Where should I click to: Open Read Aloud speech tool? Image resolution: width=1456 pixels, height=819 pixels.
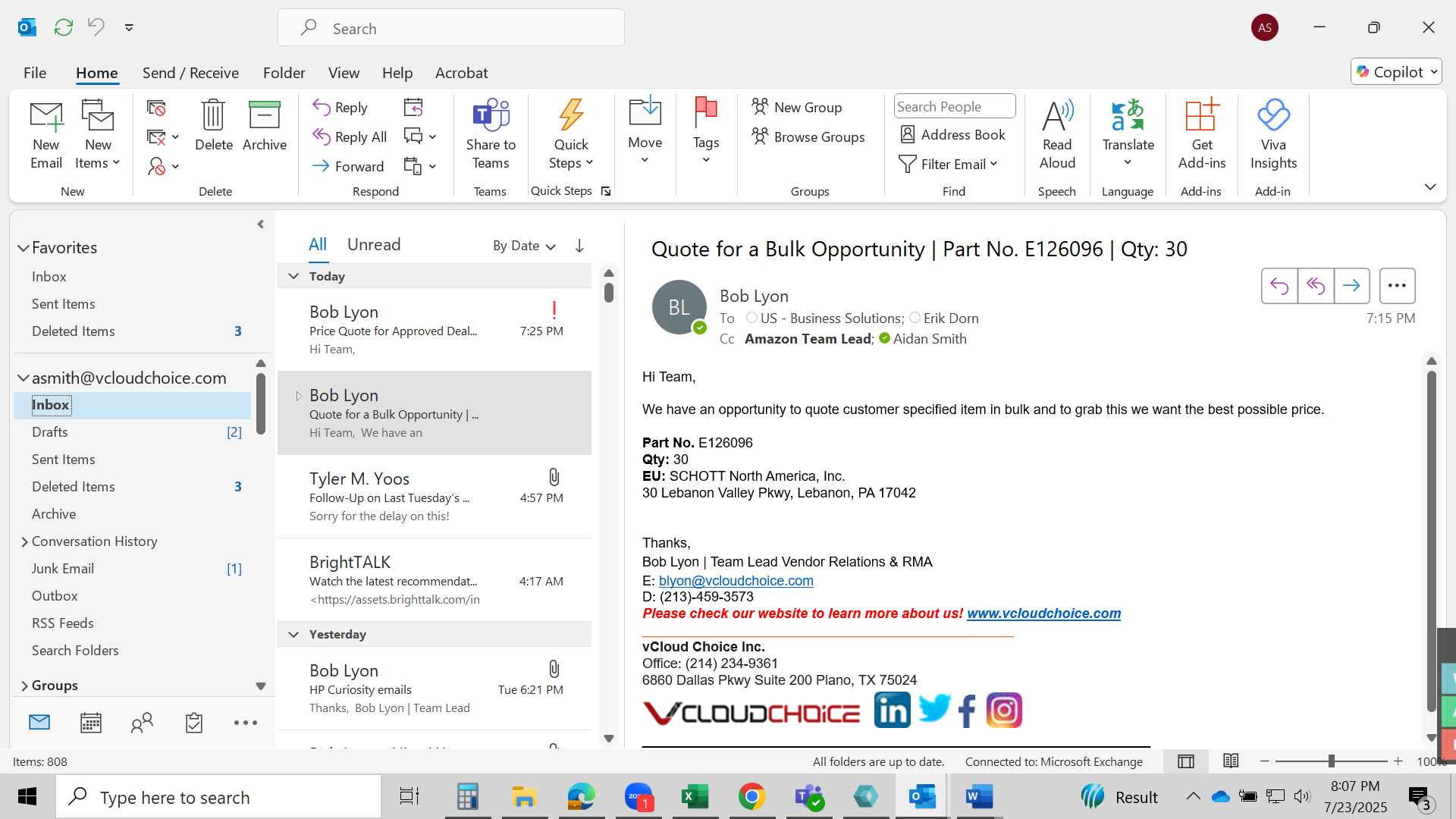pyautogui.click(x=1057, y=134)
